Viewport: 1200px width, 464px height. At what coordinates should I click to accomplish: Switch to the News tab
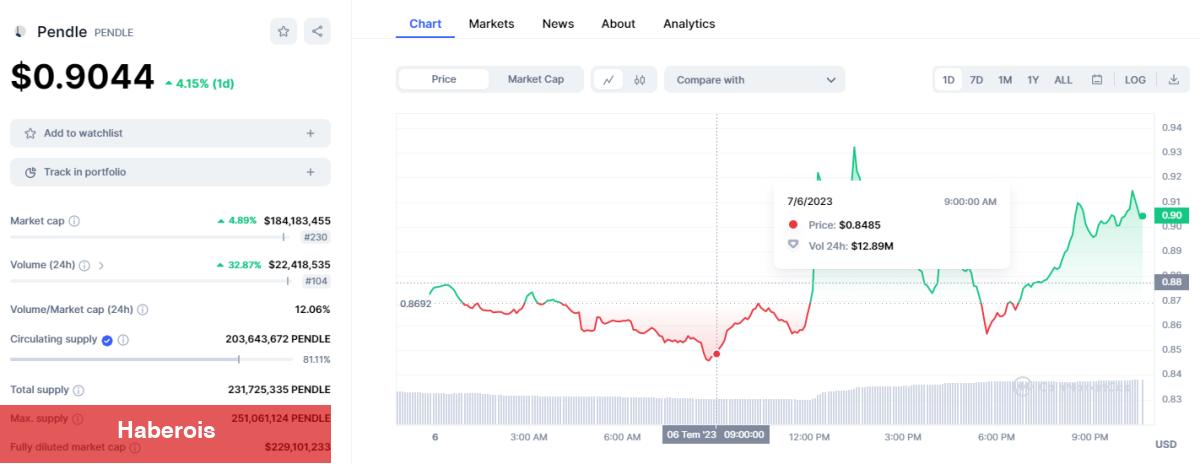(558, 23)
